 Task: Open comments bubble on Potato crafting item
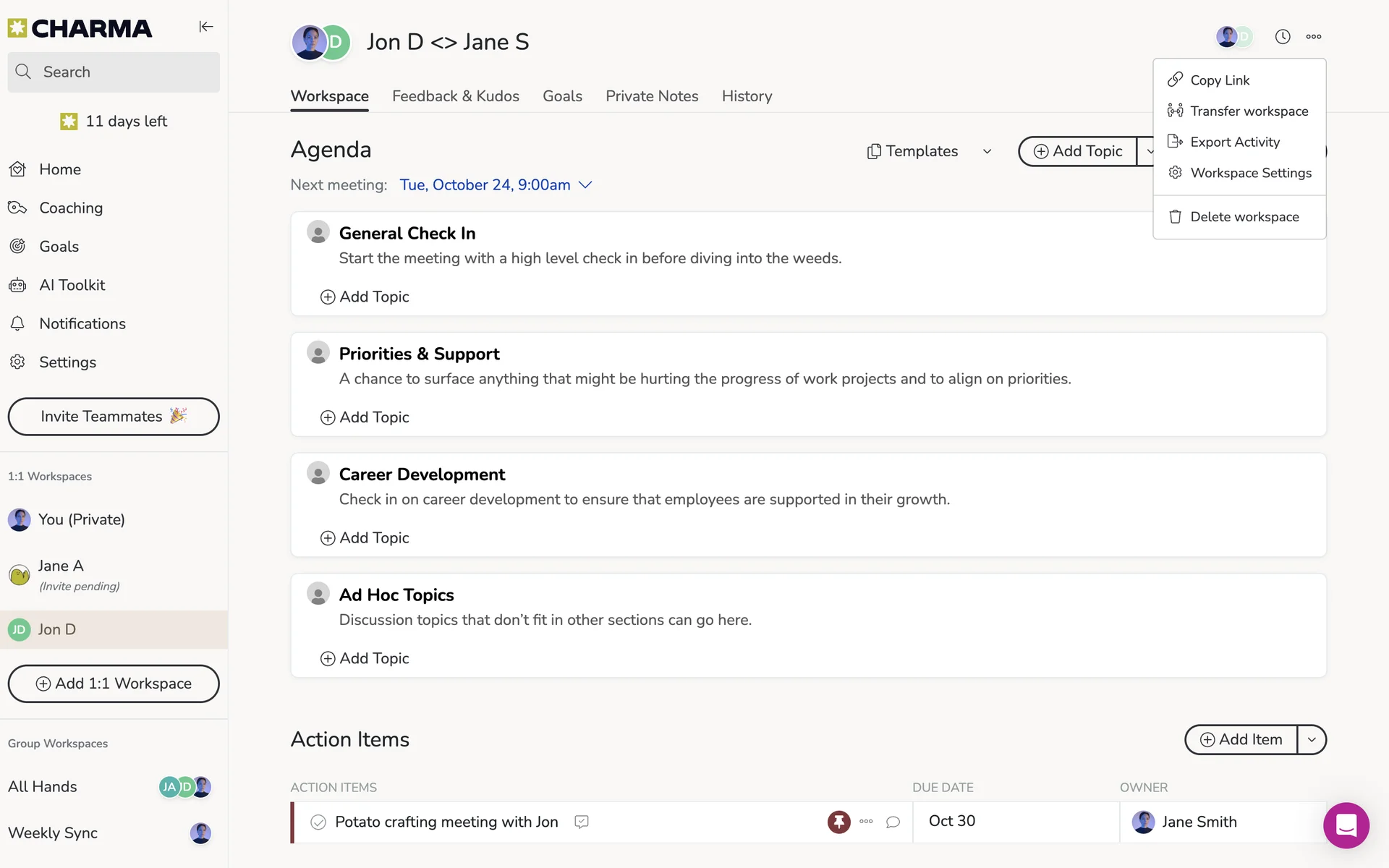[x=893, y=822]
